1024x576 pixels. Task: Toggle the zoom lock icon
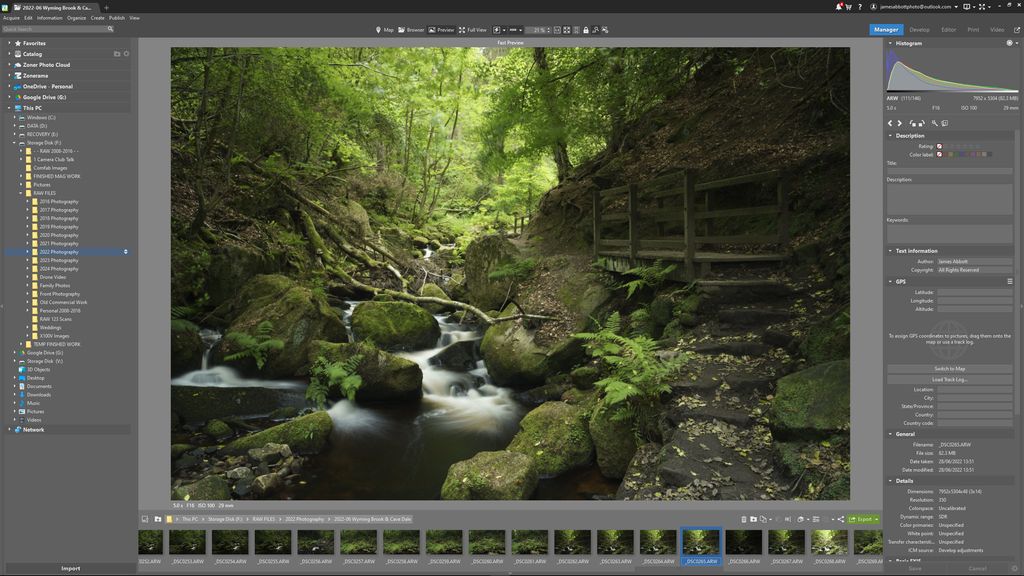(585, 30)
